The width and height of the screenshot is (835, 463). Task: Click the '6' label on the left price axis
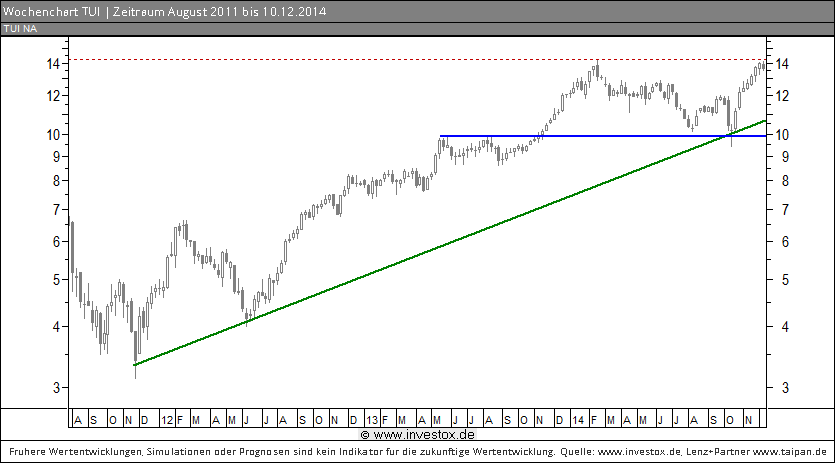pyautogui.click(x=56, y=242)
